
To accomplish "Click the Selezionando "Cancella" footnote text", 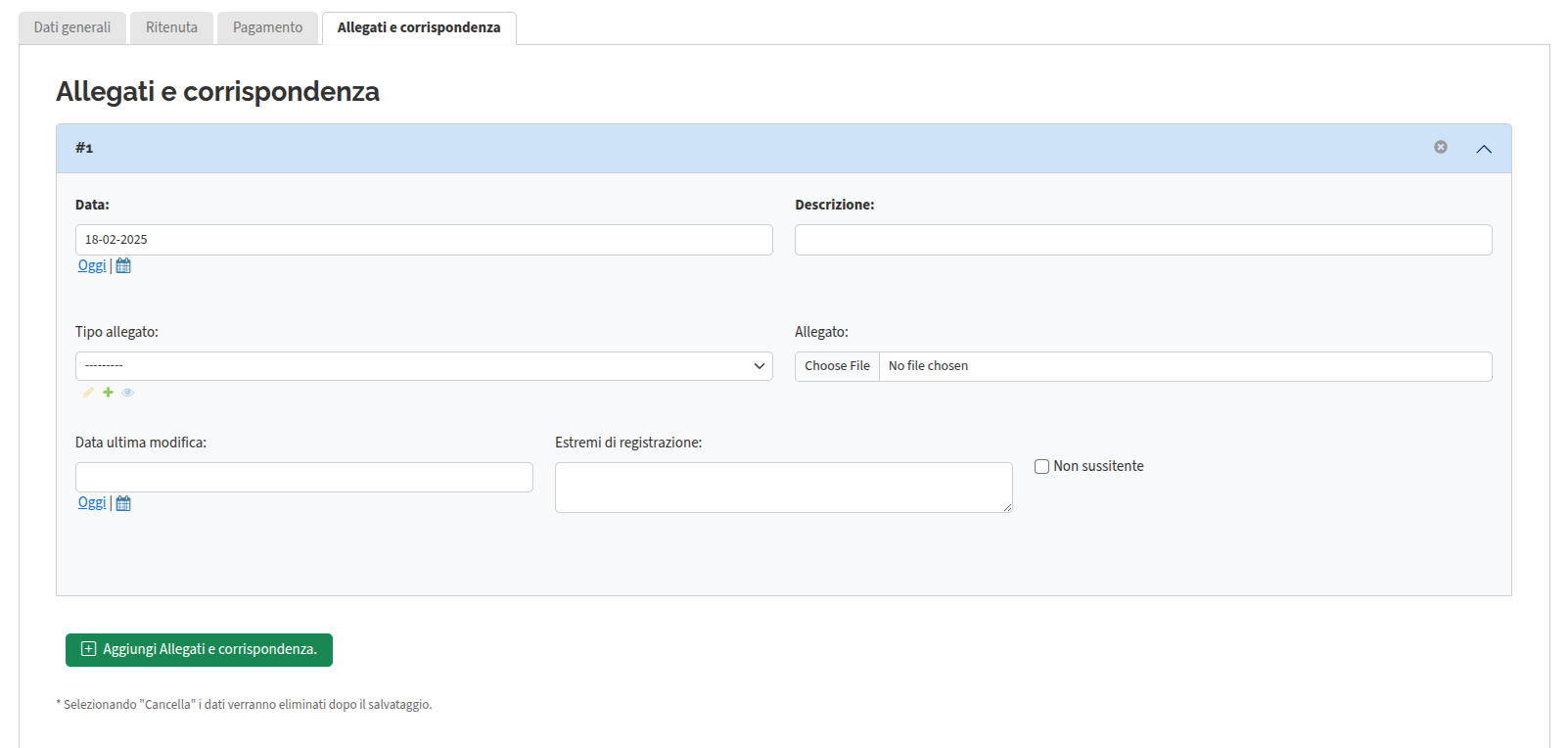I will click(x=244, y=704).
